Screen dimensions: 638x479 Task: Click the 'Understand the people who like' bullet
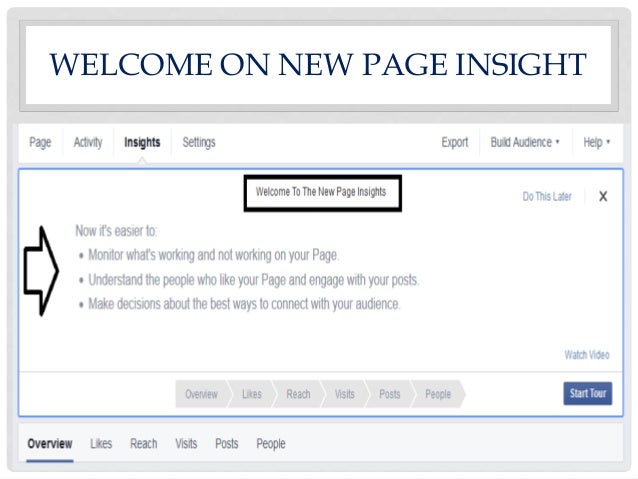tap(253, 280)
